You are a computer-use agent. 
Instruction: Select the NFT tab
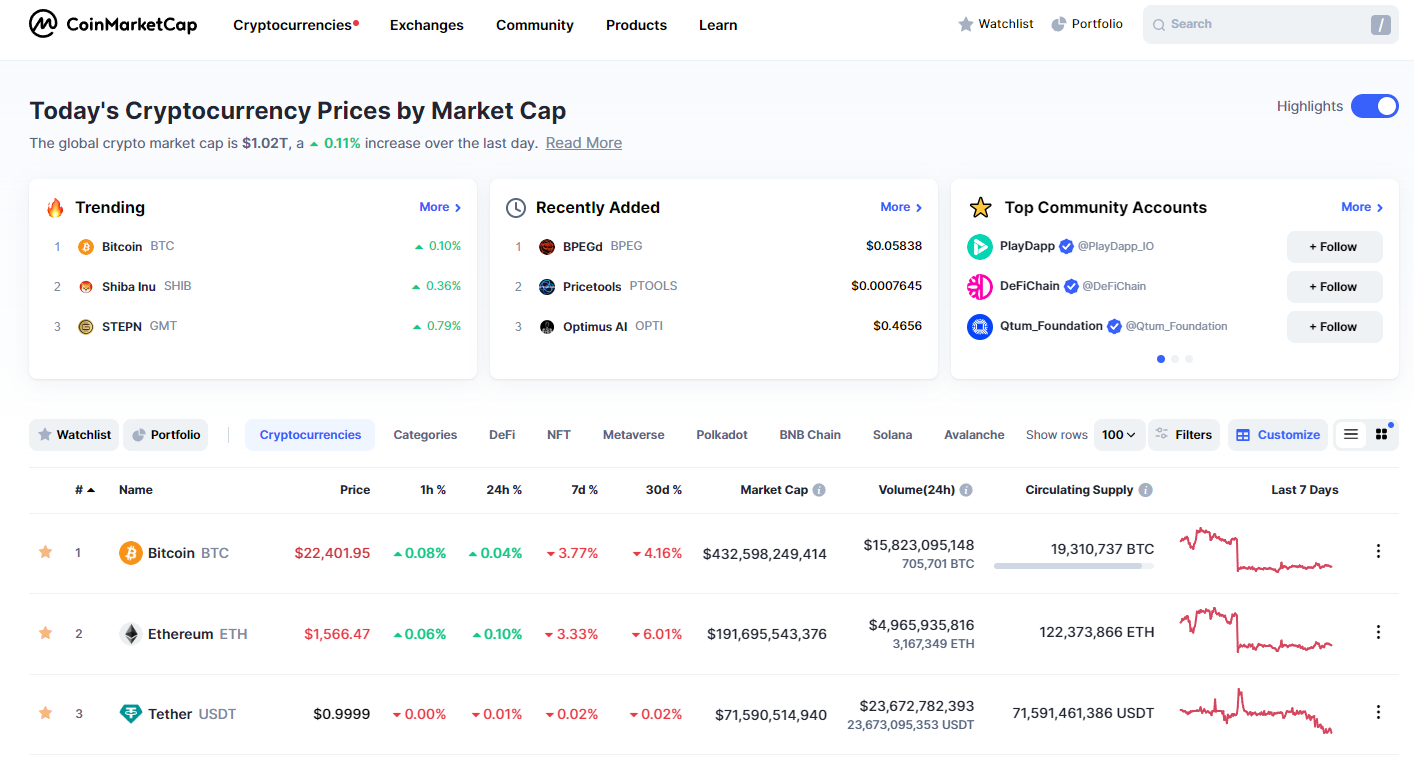coord(559,435)
